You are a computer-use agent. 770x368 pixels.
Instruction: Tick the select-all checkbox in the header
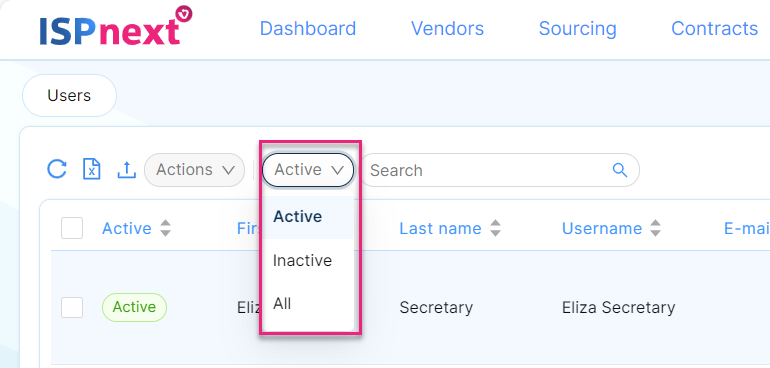click(x=72, y=228)
